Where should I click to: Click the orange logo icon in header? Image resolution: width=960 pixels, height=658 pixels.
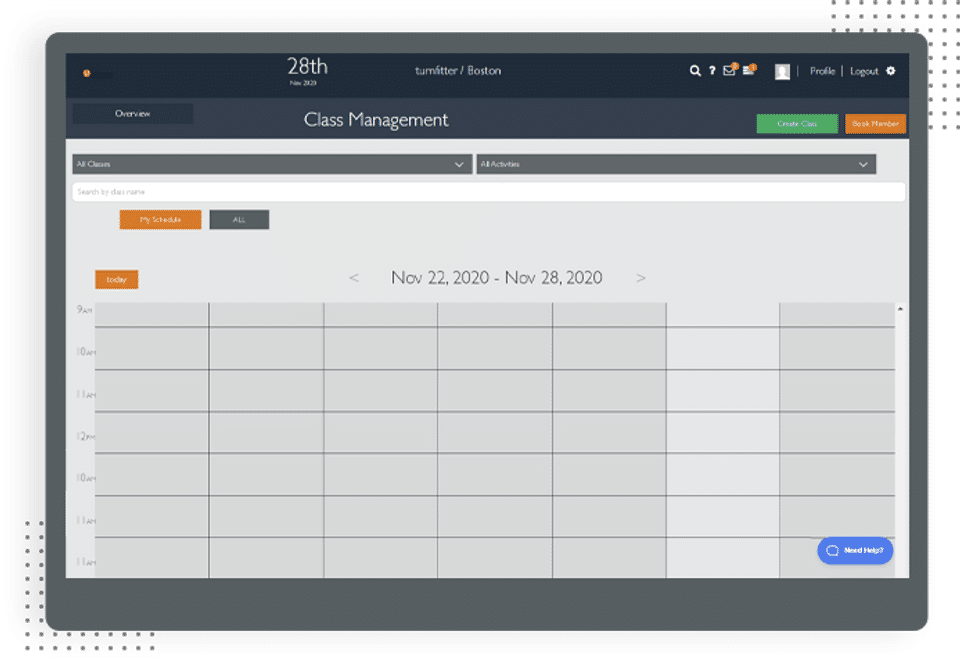86,73
